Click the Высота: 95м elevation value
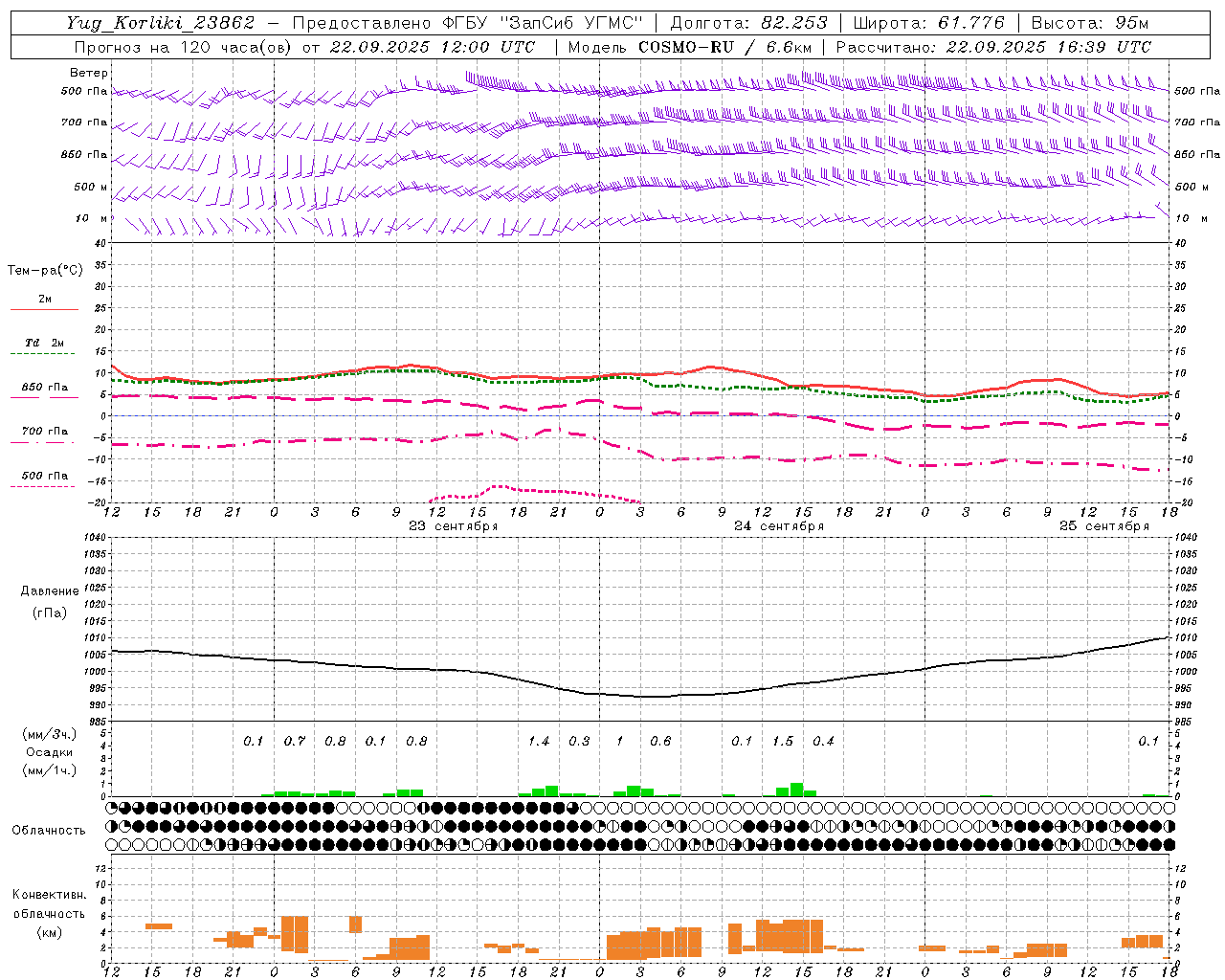Viewport: 1225px width, 980px height. point(1089,23)
